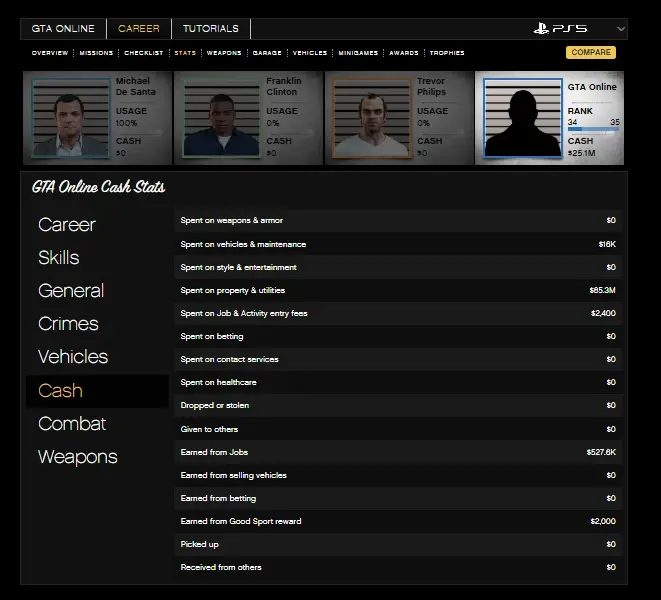Go to the Missions sub-navigation link
This screenshot has width=661, height=600.
96,53
